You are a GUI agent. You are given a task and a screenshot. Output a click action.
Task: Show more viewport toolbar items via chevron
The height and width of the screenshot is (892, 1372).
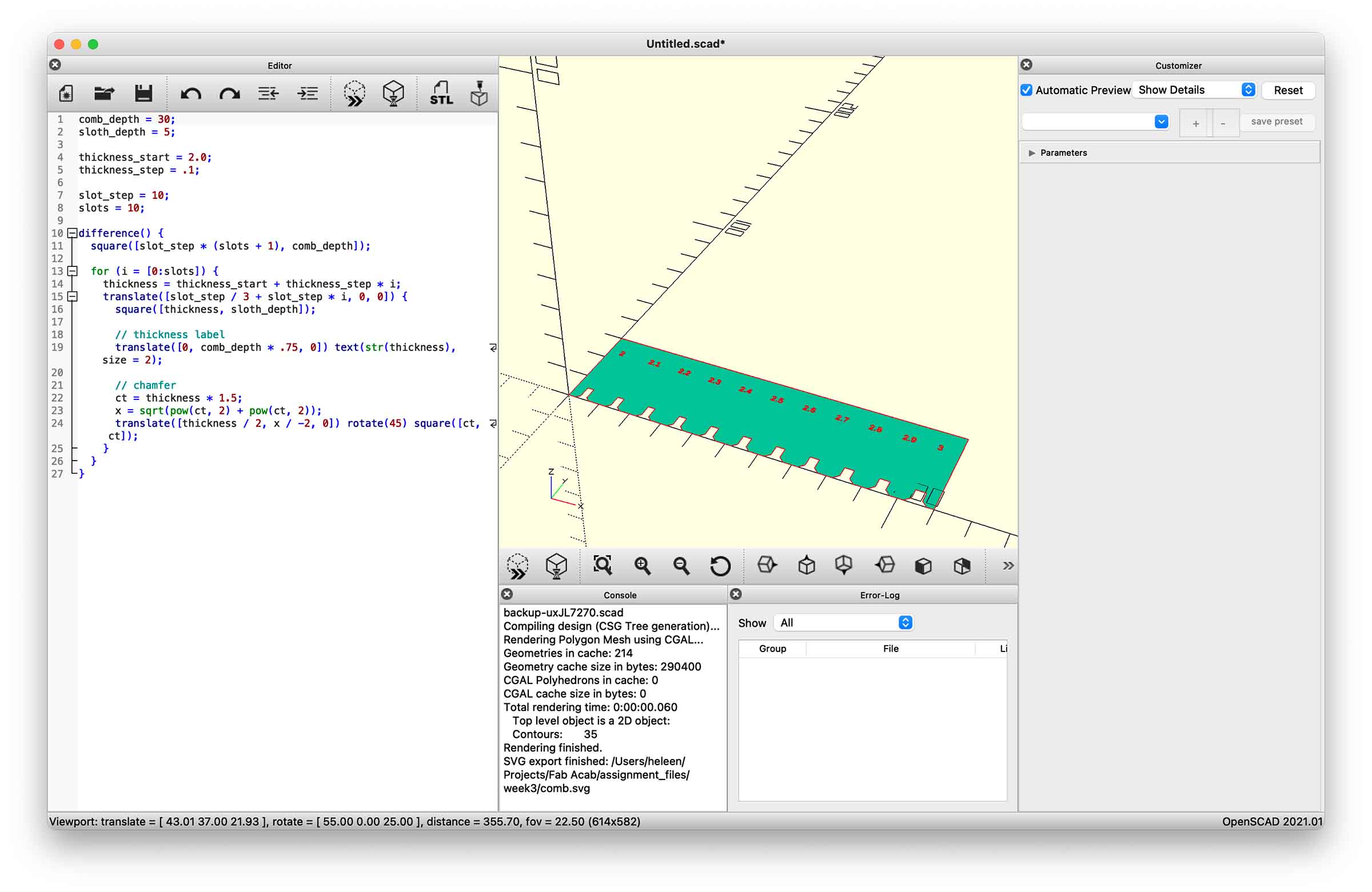(x=1008, y=566)
